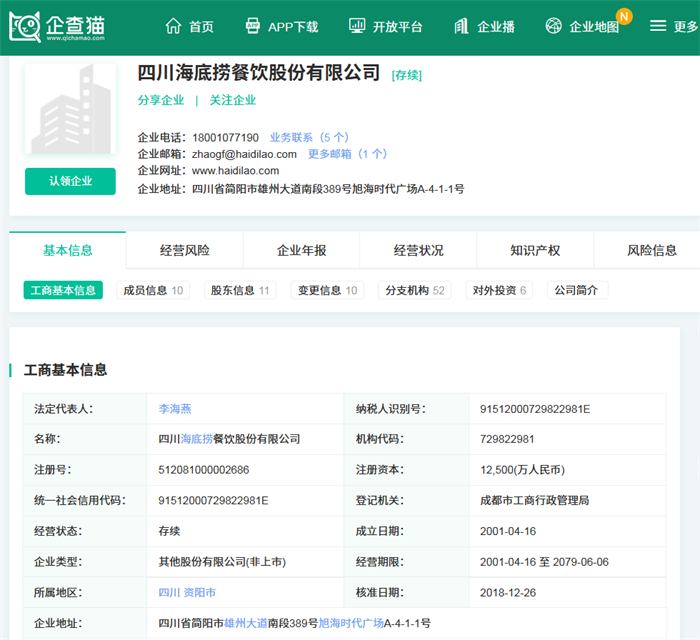Click email zhaogf@haidilao.com
Image resolution: width=700 pixels, height=640 pixels.
pos(244,154)
